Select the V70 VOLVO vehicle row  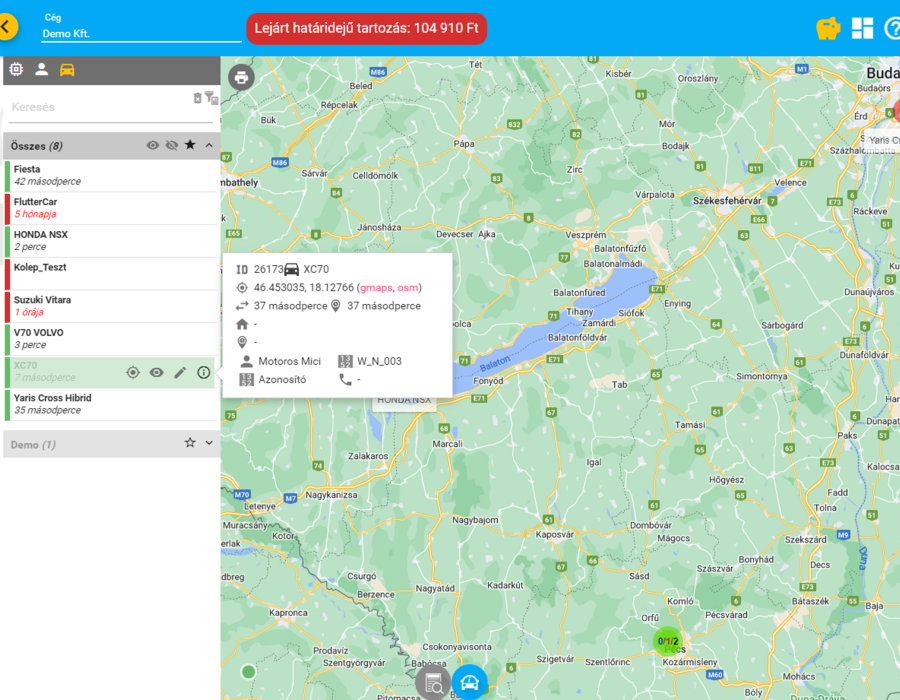point(112,339)
